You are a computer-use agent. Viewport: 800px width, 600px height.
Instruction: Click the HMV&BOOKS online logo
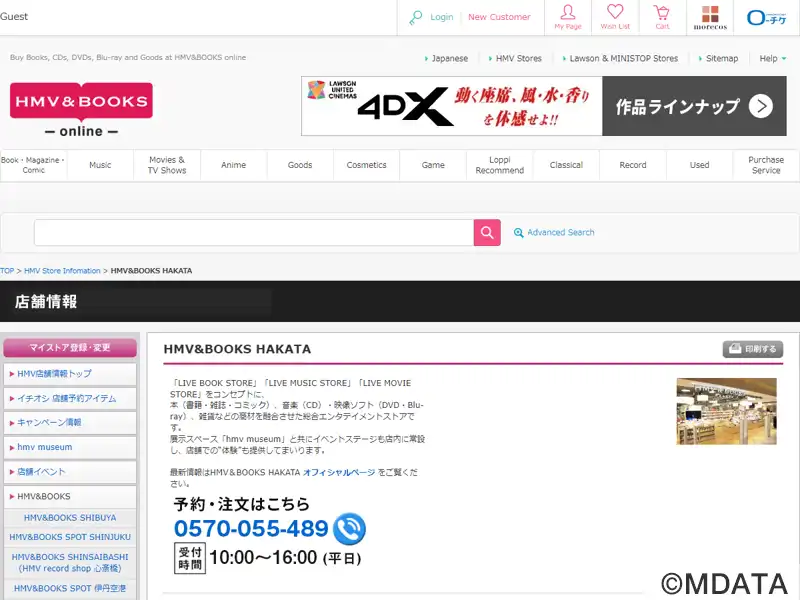click(x=82, y=110)
